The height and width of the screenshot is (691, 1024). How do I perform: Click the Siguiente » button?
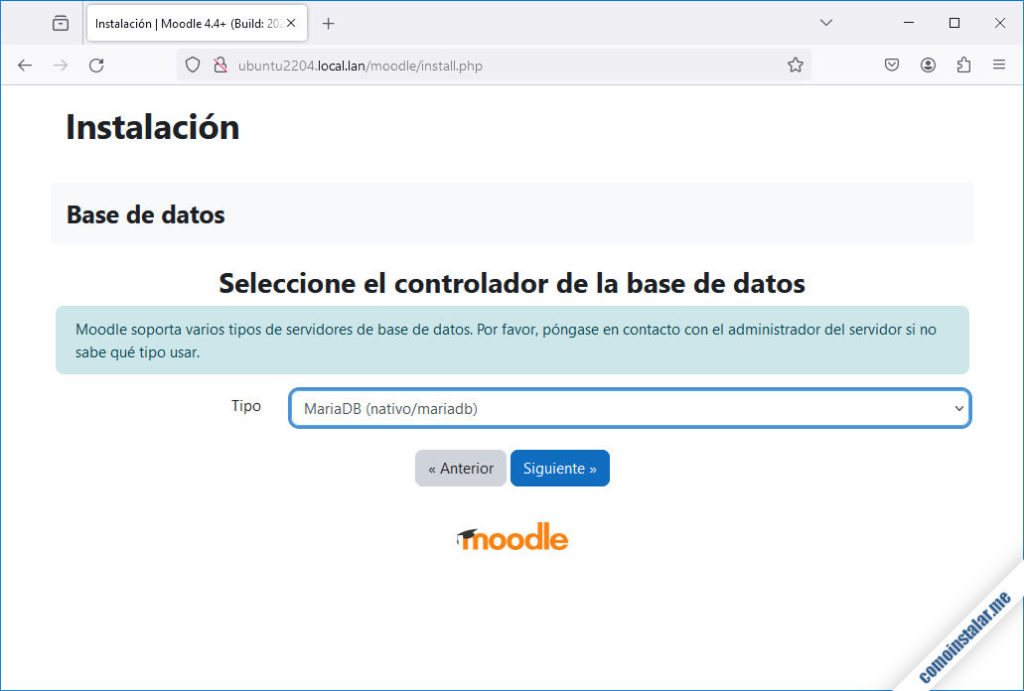point(559,468)
